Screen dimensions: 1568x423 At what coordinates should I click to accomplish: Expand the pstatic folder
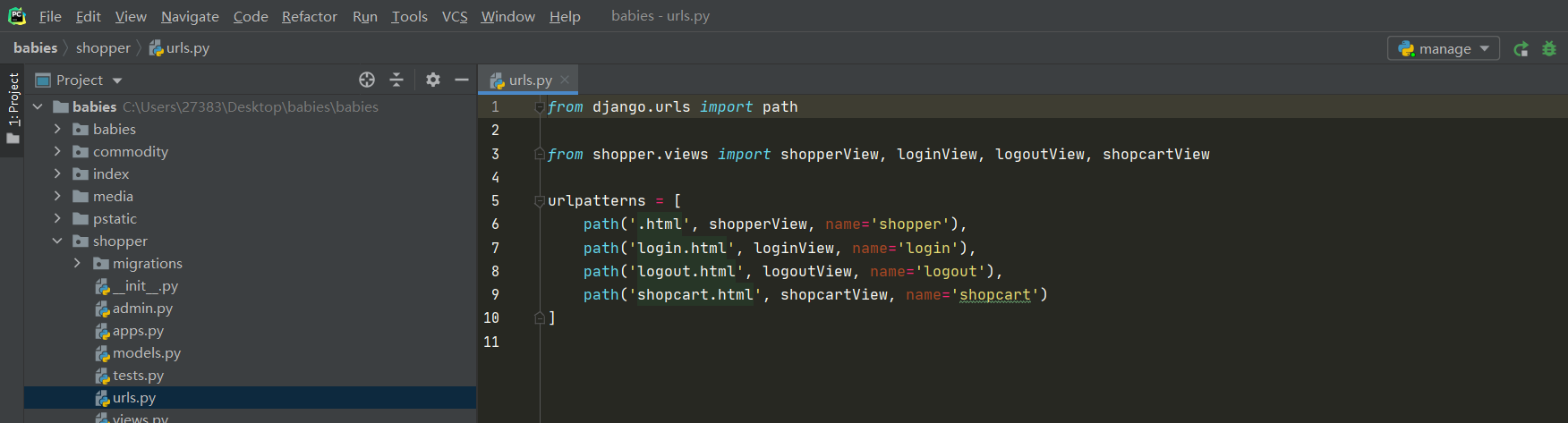[x=57, y=218]
